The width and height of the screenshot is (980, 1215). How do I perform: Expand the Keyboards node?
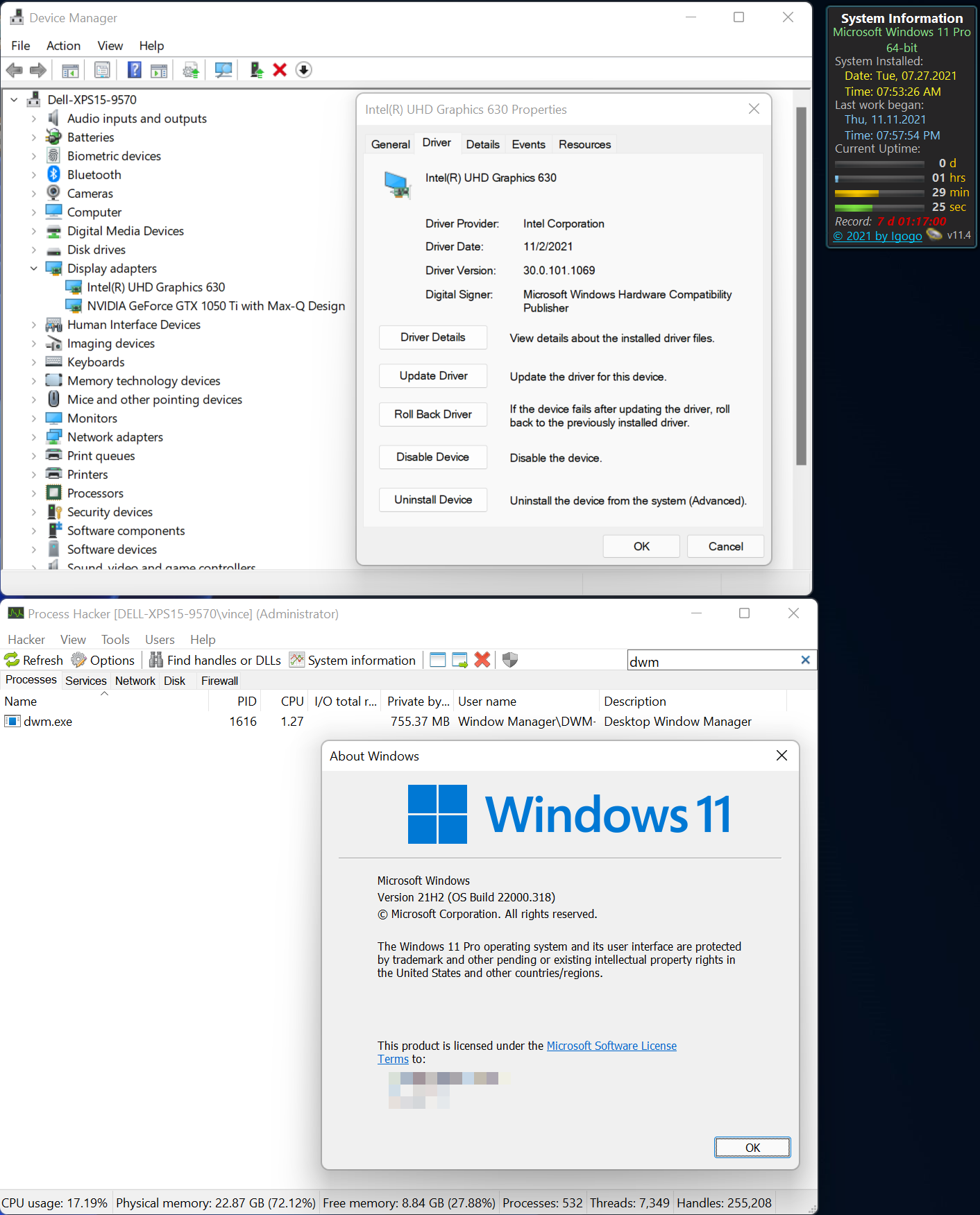[x=33, y=362]
